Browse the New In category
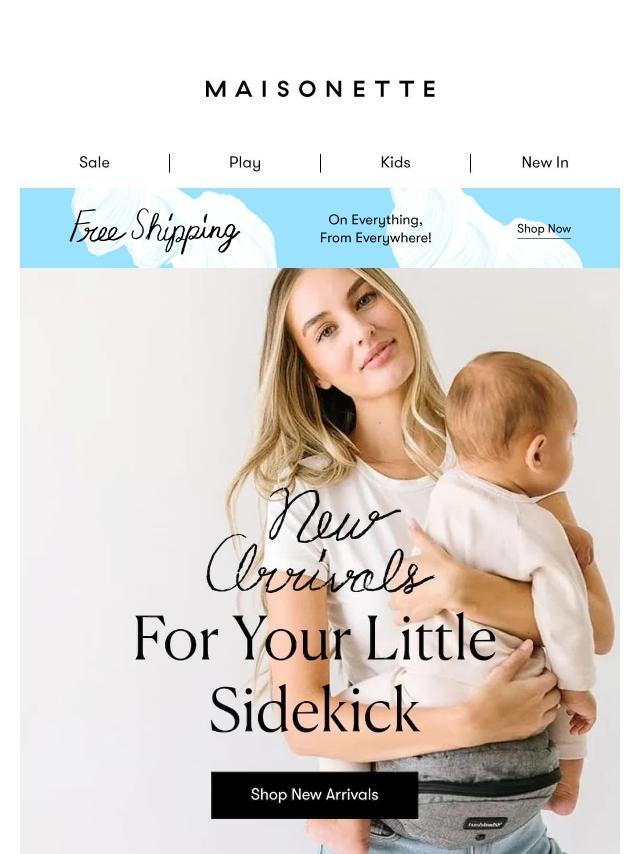 coord(545,162)
